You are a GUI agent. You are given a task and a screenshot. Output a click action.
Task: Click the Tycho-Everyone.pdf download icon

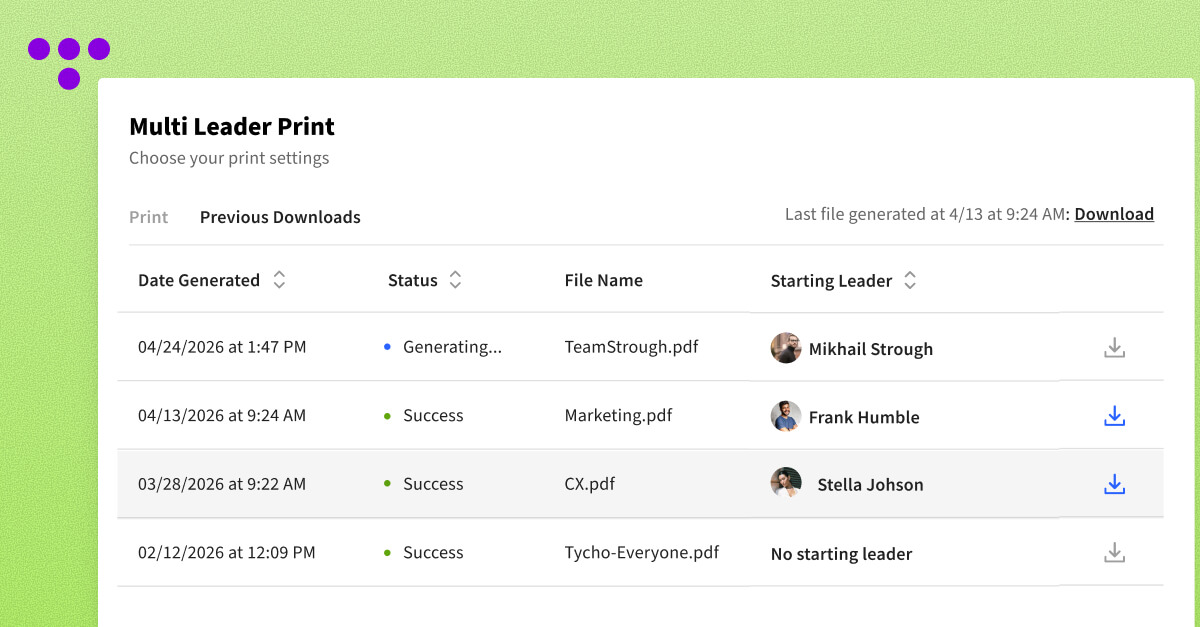pos(1114,553)
